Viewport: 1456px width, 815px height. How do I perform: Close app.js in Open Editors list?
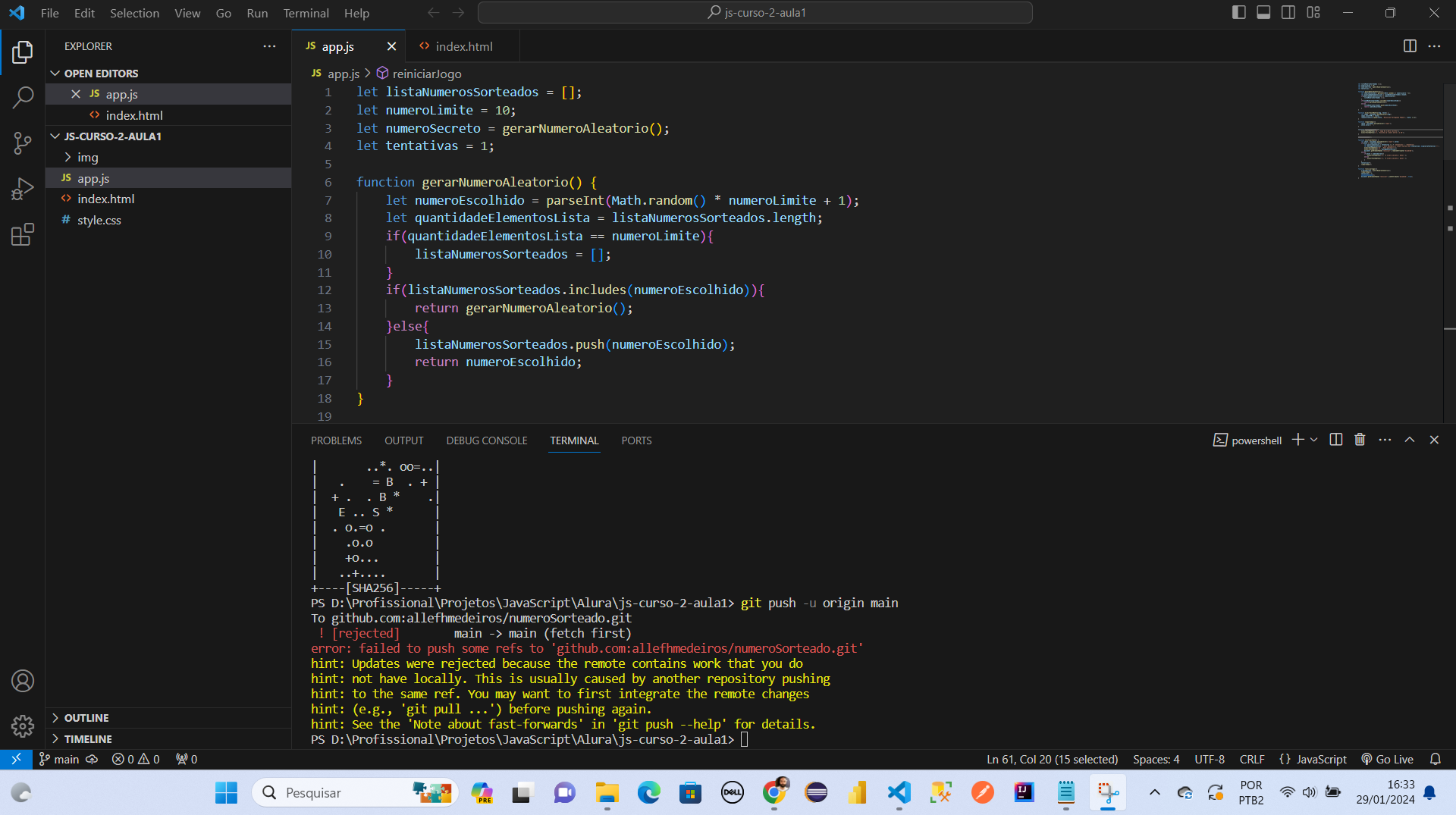(x=76, y=94)
